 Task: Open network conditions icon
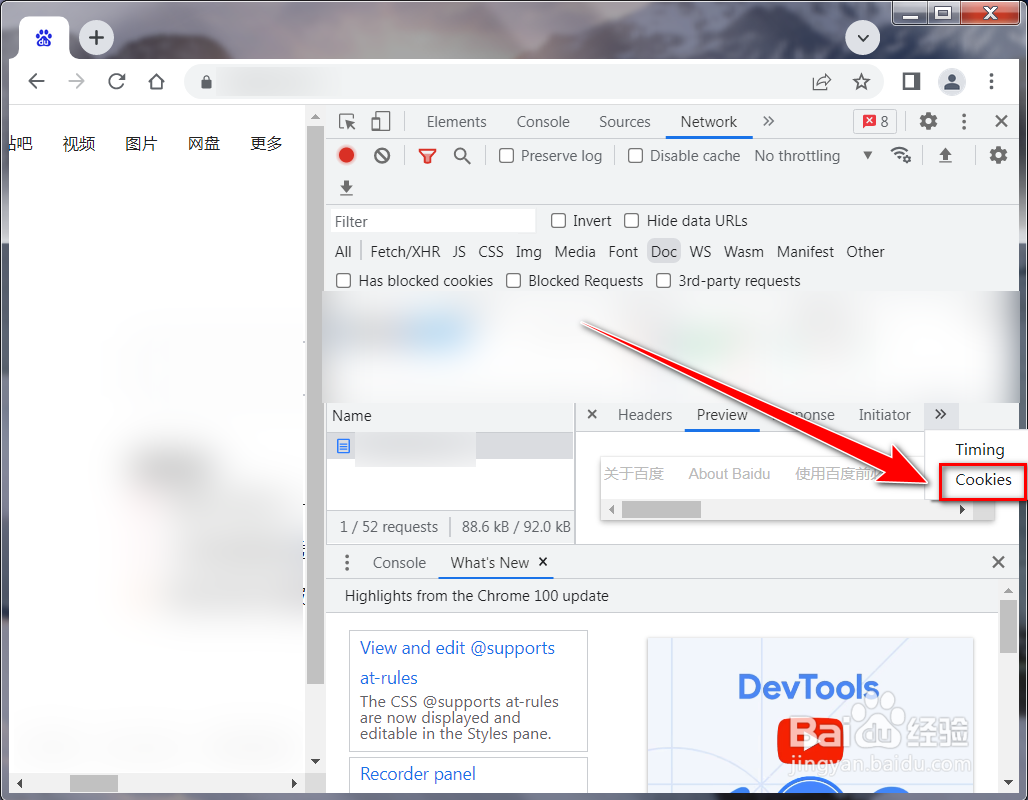point(901,155)
